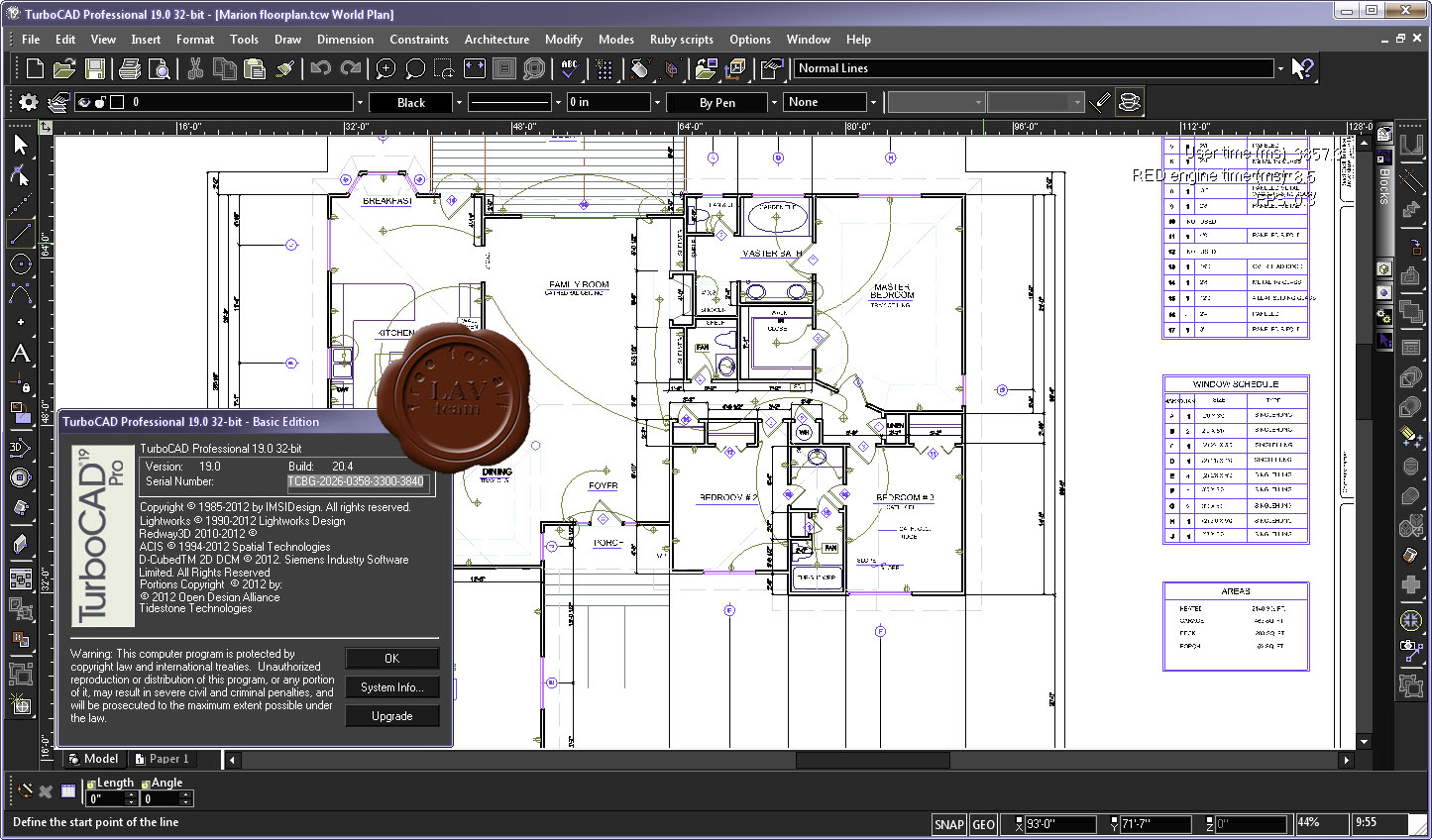This screenshot has height=840, width=1432.
Task: Toggle GEO mode in status bar
Action: 983,824
